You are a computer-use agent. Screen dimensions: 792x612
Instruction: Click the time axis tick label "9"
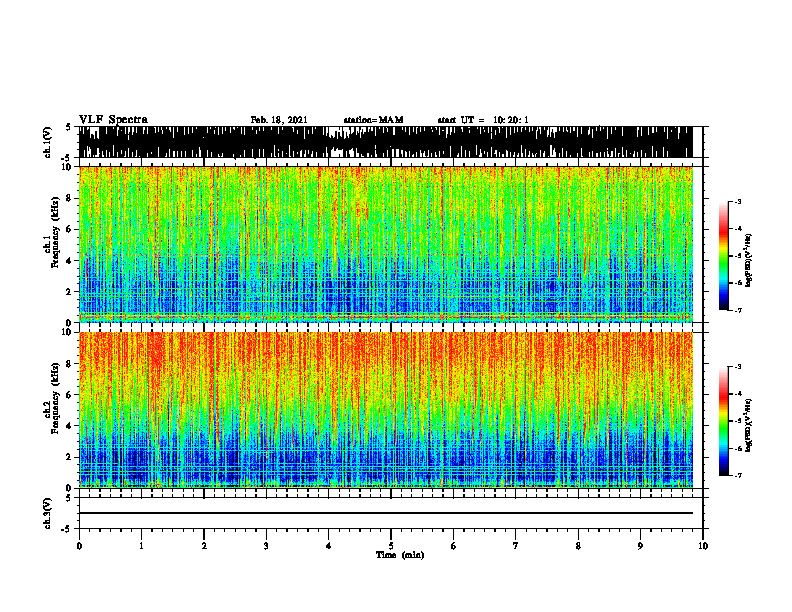640,546
